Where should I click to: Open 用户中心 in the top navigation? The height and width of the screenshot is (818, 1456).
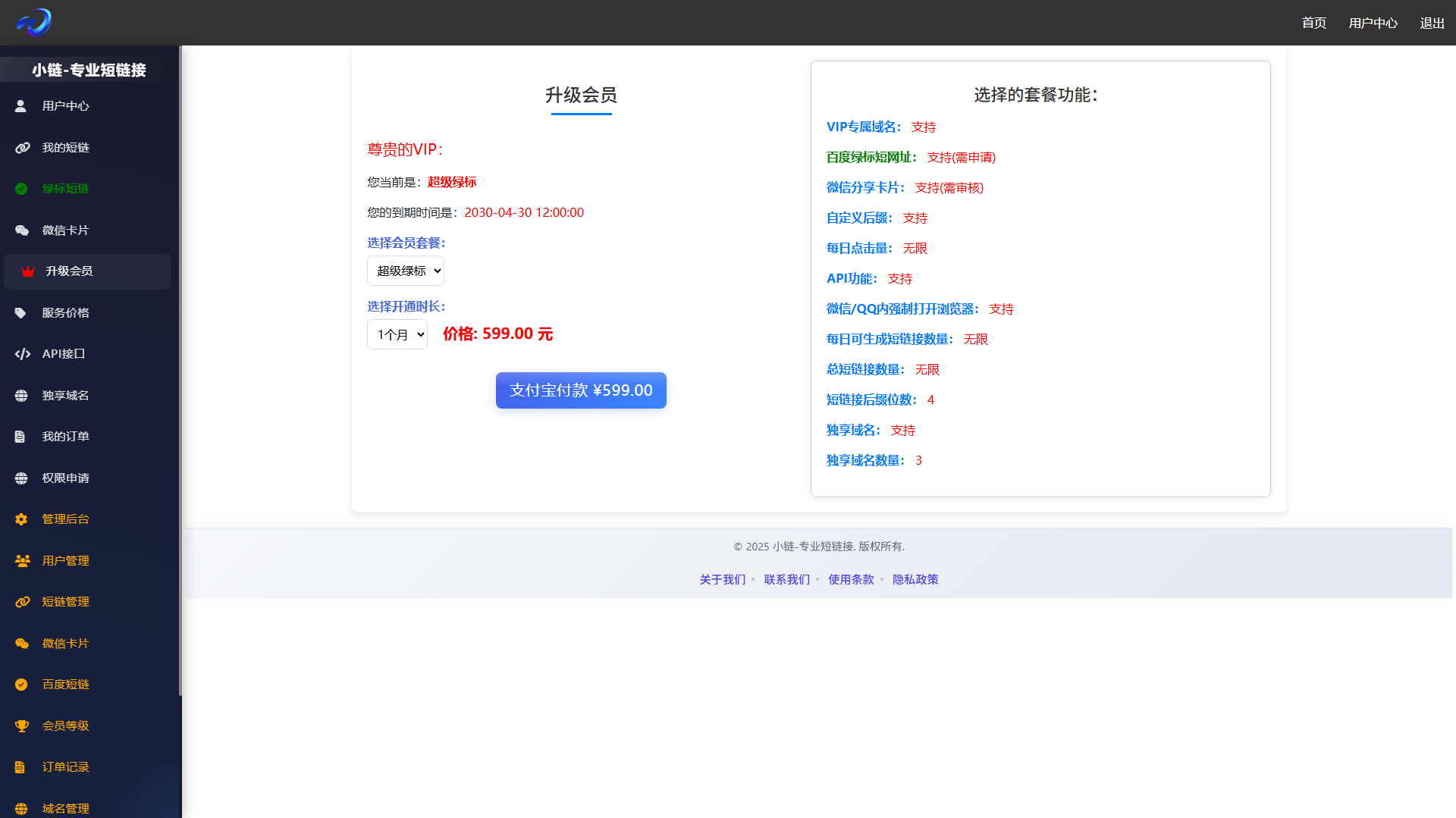point(1373,24)
